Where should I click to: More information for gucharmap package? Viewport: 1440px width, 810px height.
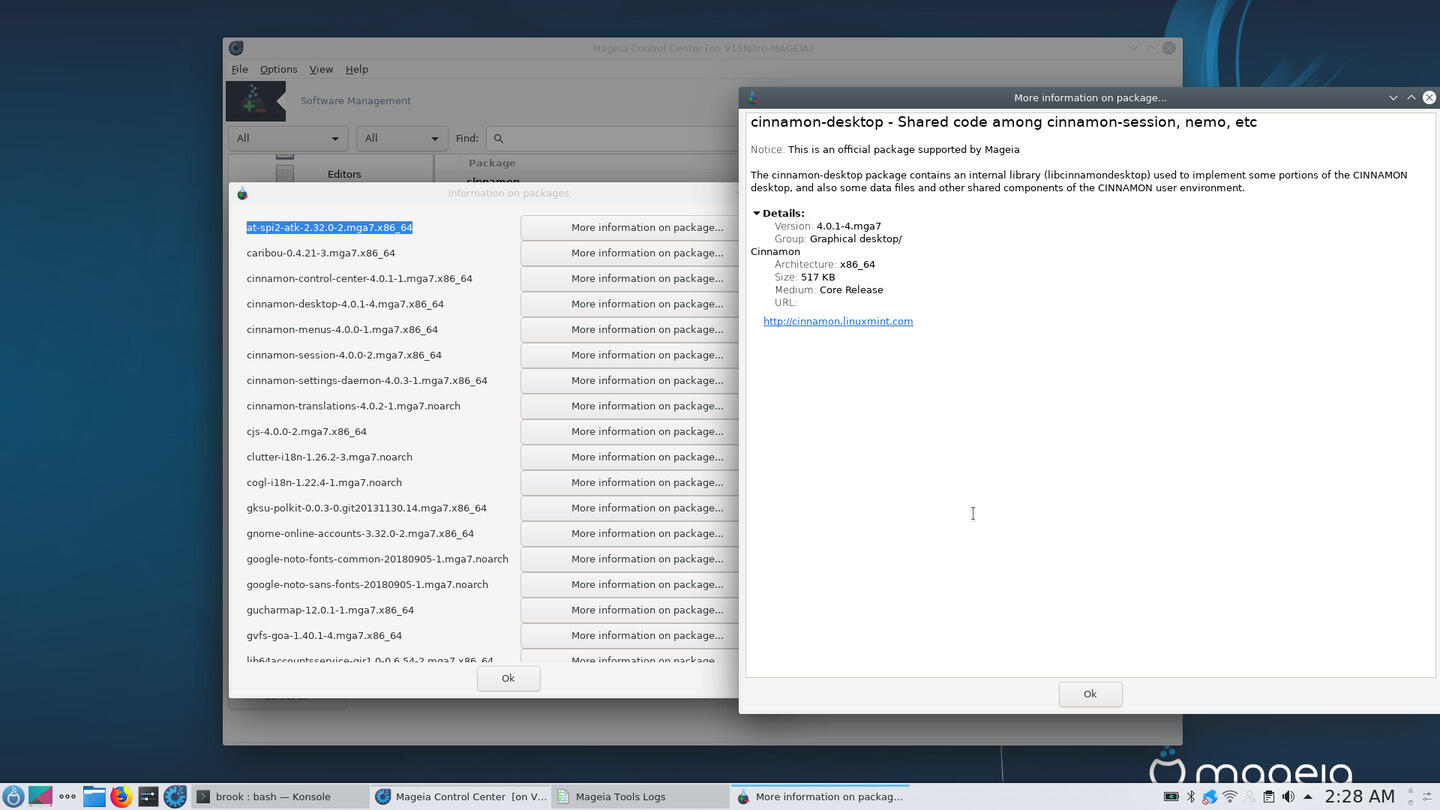point(629,610)
